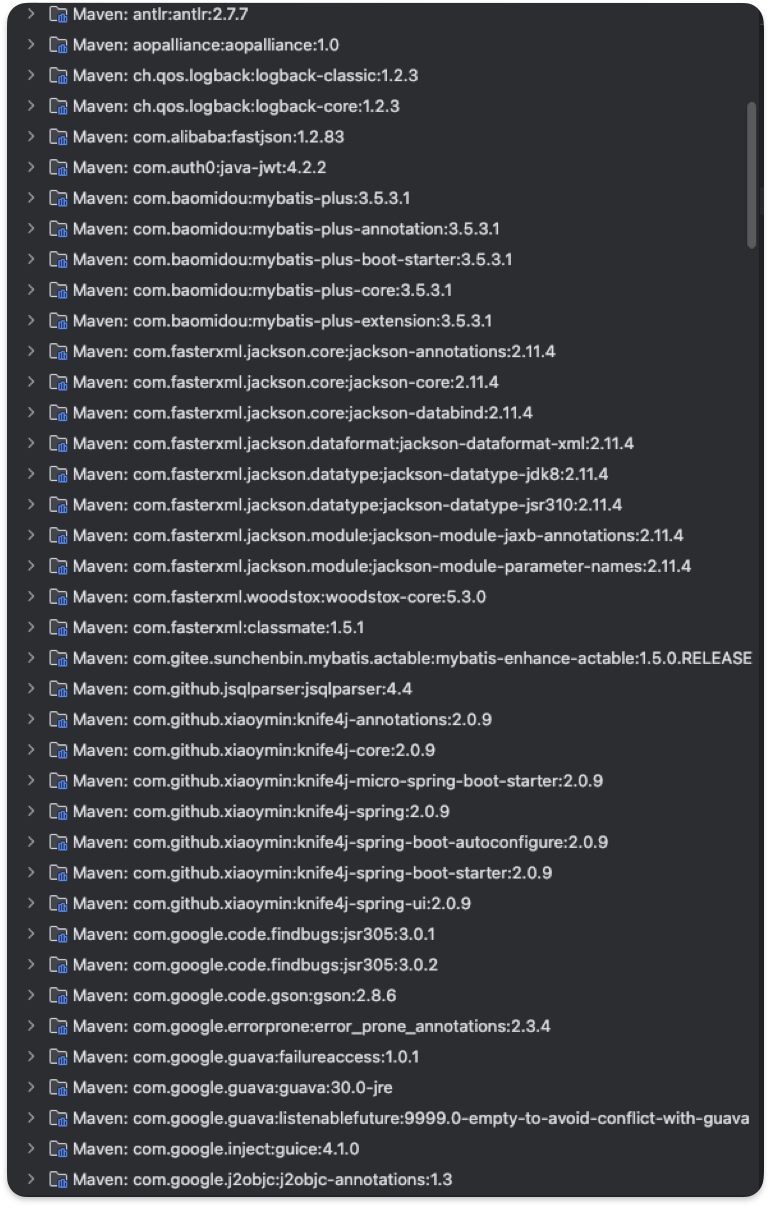This screenshot has height=1208, width=770.
Task: Select the knife4j-spring-ui:2.0.9 row text
Action: [272, 903]
